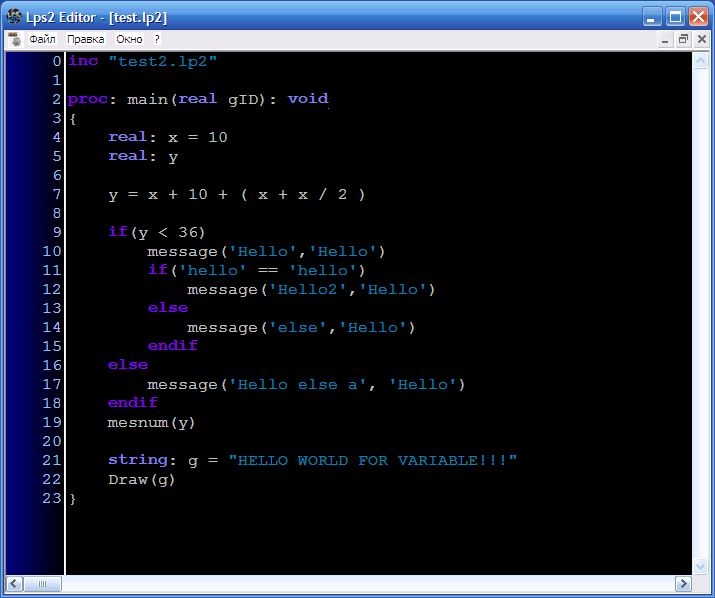Click 'endif' on line 18
The image size is (715, 598).
tap(133, 403)
